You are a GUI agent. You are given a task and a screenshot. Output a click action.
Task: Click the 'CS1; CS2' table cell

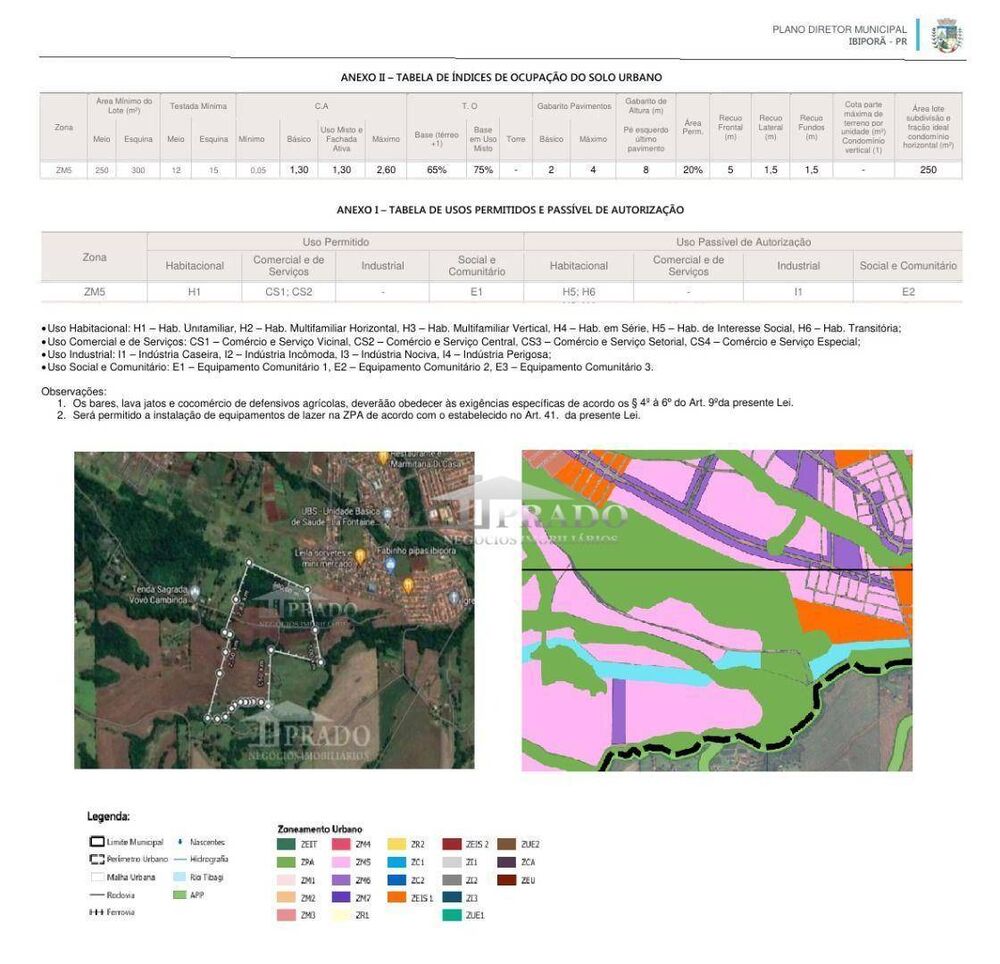click(289, 292)
